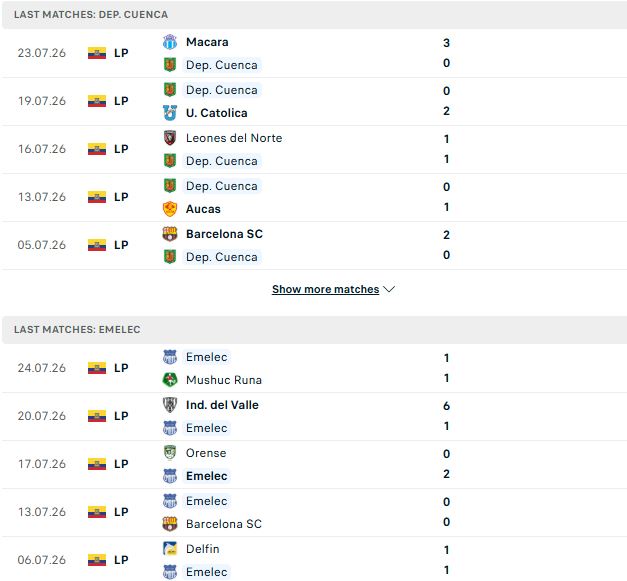Screen dimensions: 627x581
Task: Click the Delfin team crest icon
Action: 170,549
